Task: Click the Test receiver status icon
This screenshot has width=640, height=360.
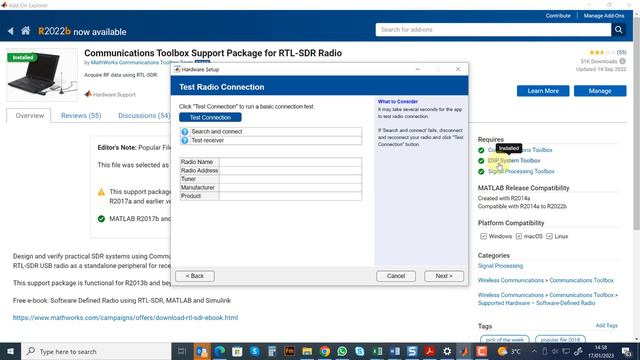Action: (x=184, y=140)
